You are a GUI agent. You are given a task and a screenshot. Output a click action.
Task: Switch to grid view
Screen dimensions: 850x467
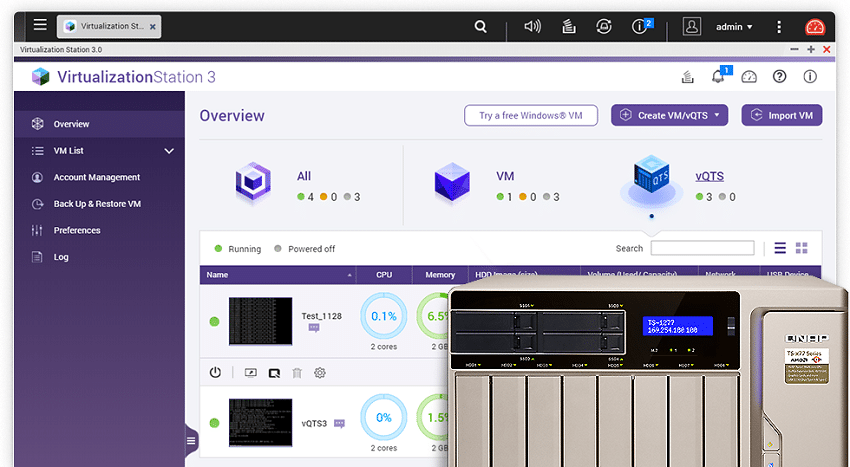pos(802,248)
